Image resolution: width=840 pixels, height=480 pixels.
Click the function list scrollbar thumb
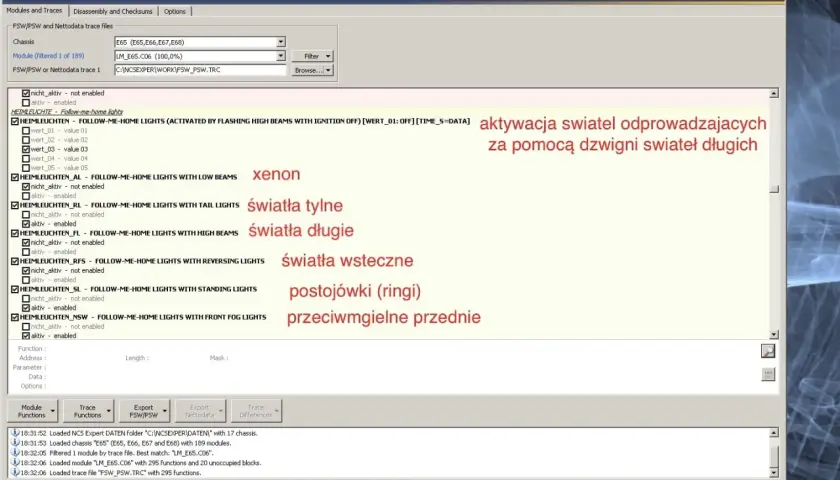pyautogui.click(x=774, y=189)
